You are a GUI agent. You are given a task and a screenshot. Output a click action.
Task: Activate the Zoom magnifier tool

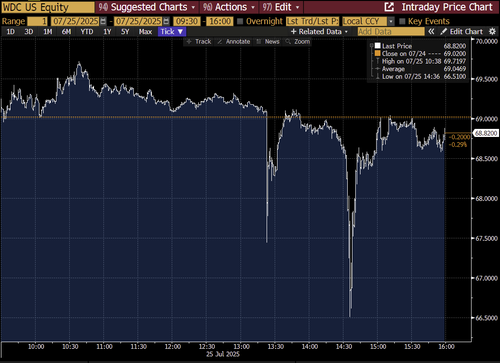(x=288, y=42)
